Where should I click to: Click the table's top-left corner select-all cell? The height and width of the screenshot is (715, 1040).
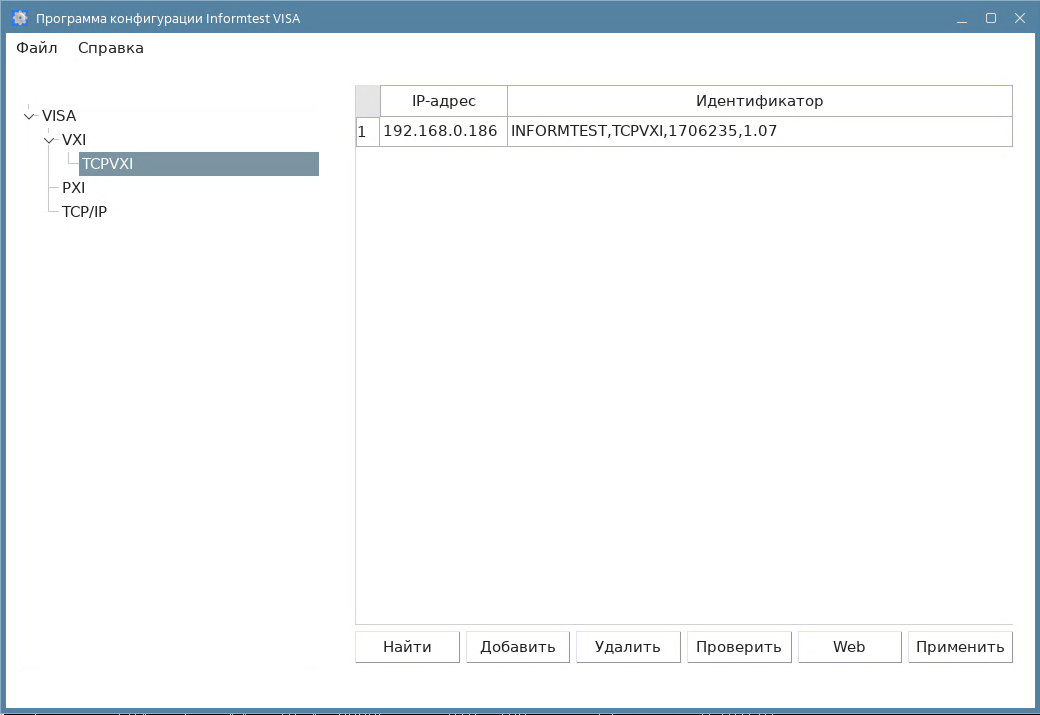click(x=367, y=101)
